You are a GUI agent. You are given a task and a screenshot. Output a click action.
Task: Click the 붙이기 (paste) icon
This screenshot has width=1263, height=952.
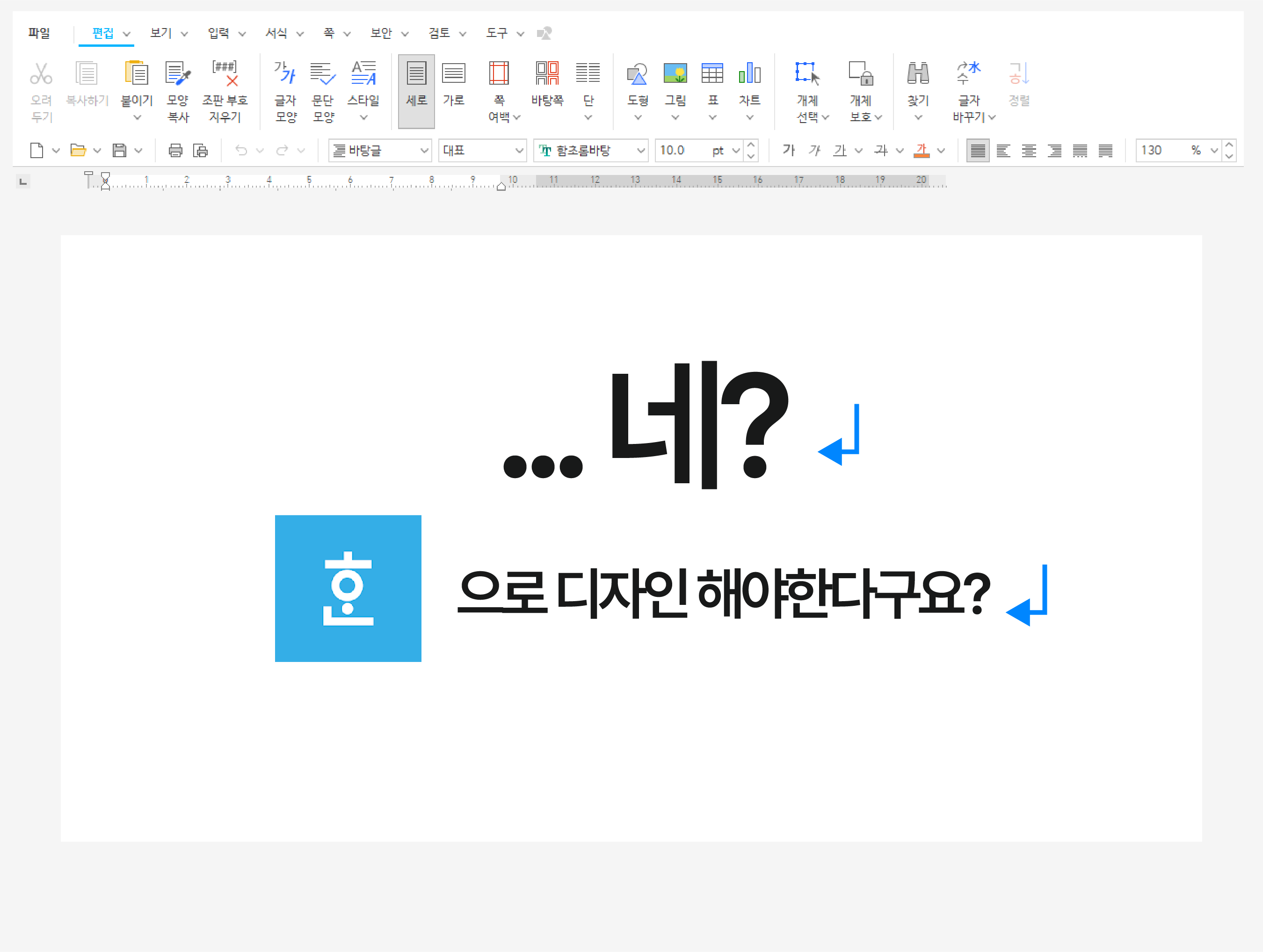(x=137, y=73)
